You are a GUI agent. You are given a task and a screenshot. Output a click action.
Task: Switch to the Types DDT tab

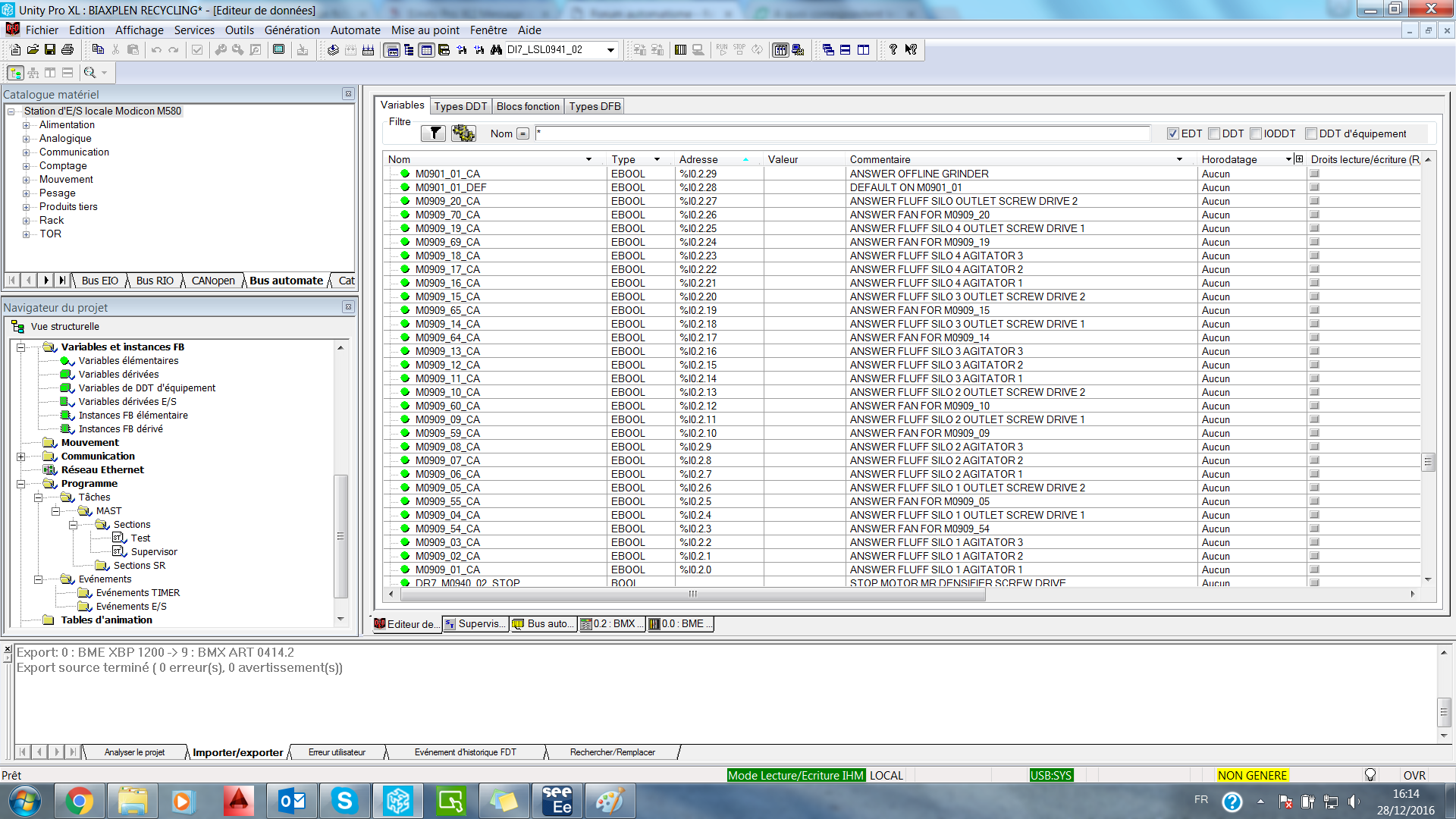click(460, 106)
